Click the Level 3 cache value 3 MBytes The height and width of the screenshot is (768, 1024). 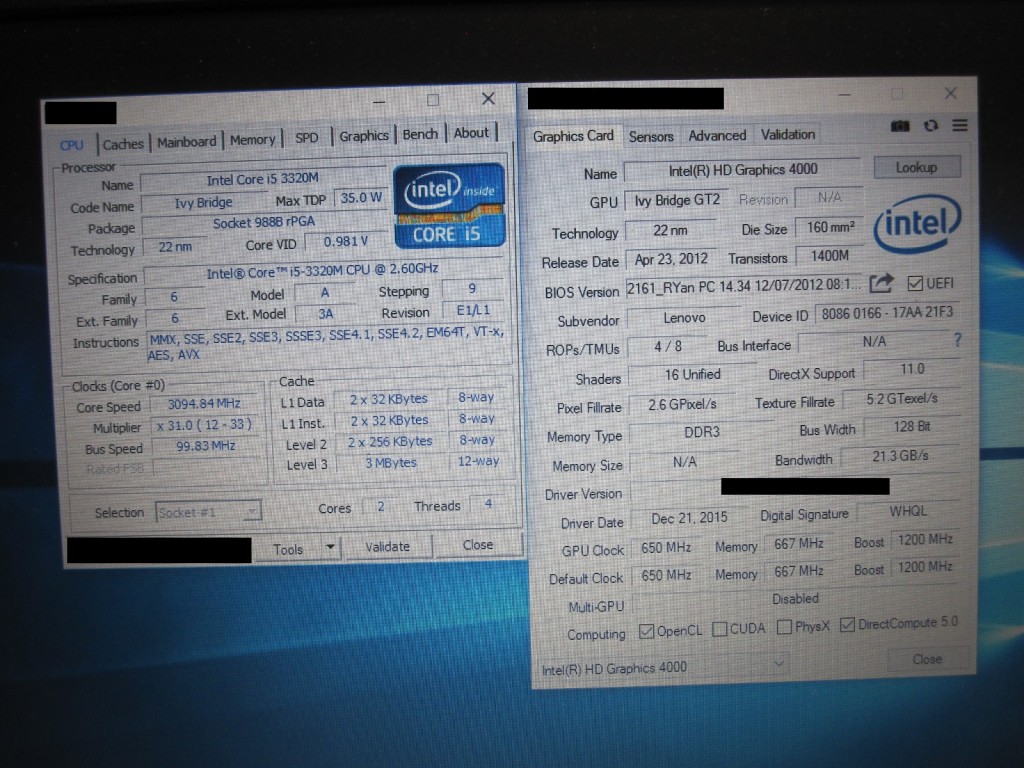click(x=391, y=462)
